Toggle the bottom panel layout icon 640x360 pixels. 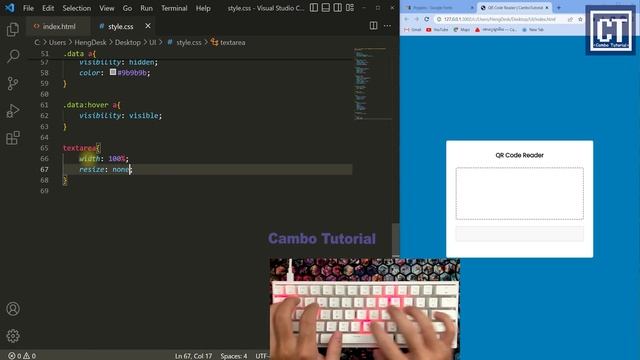pyautogui.click(x=326, y=8)
